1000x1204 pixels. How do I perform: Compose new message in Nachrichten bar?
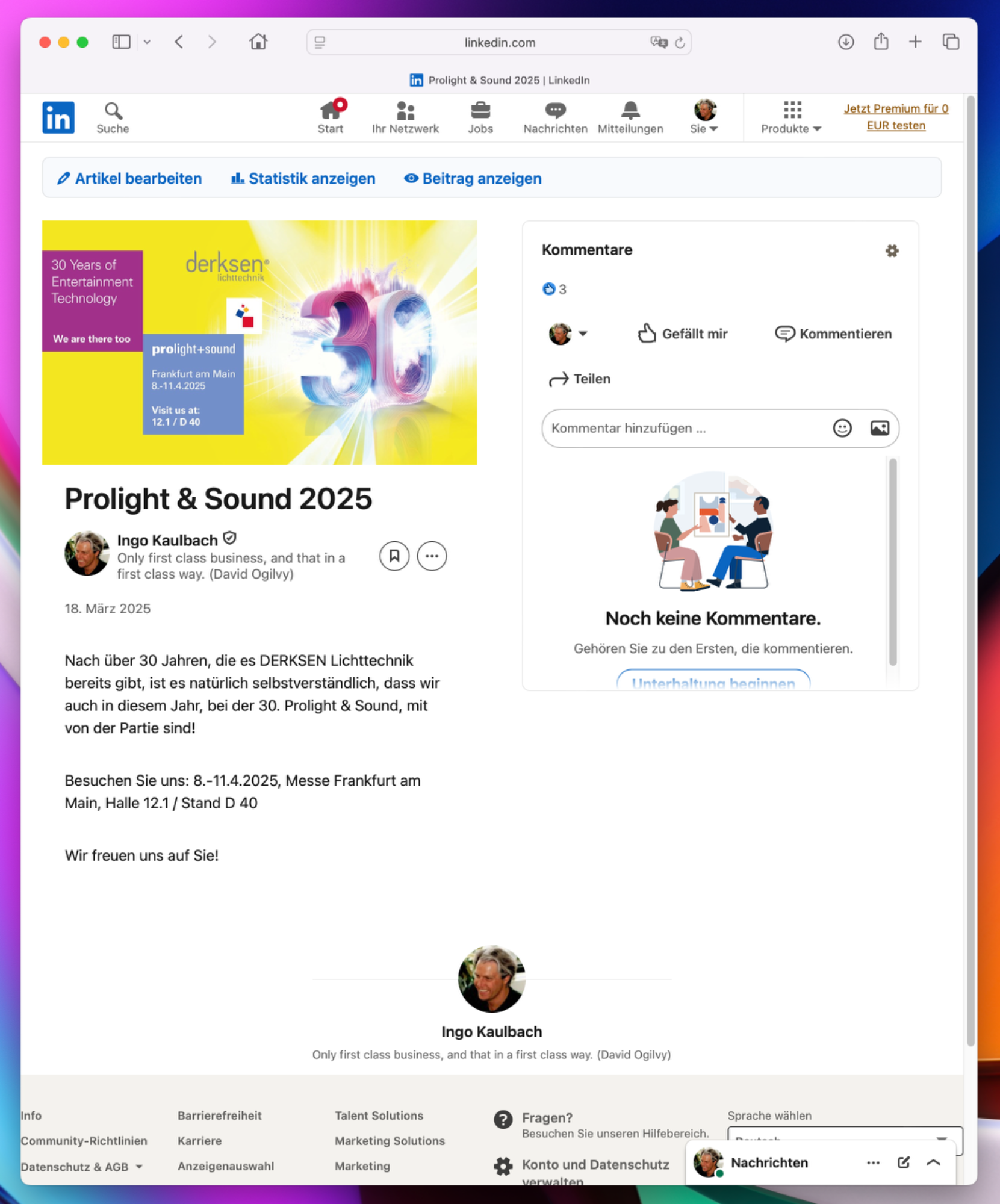pyautogui.click(x=903, y=1162)
